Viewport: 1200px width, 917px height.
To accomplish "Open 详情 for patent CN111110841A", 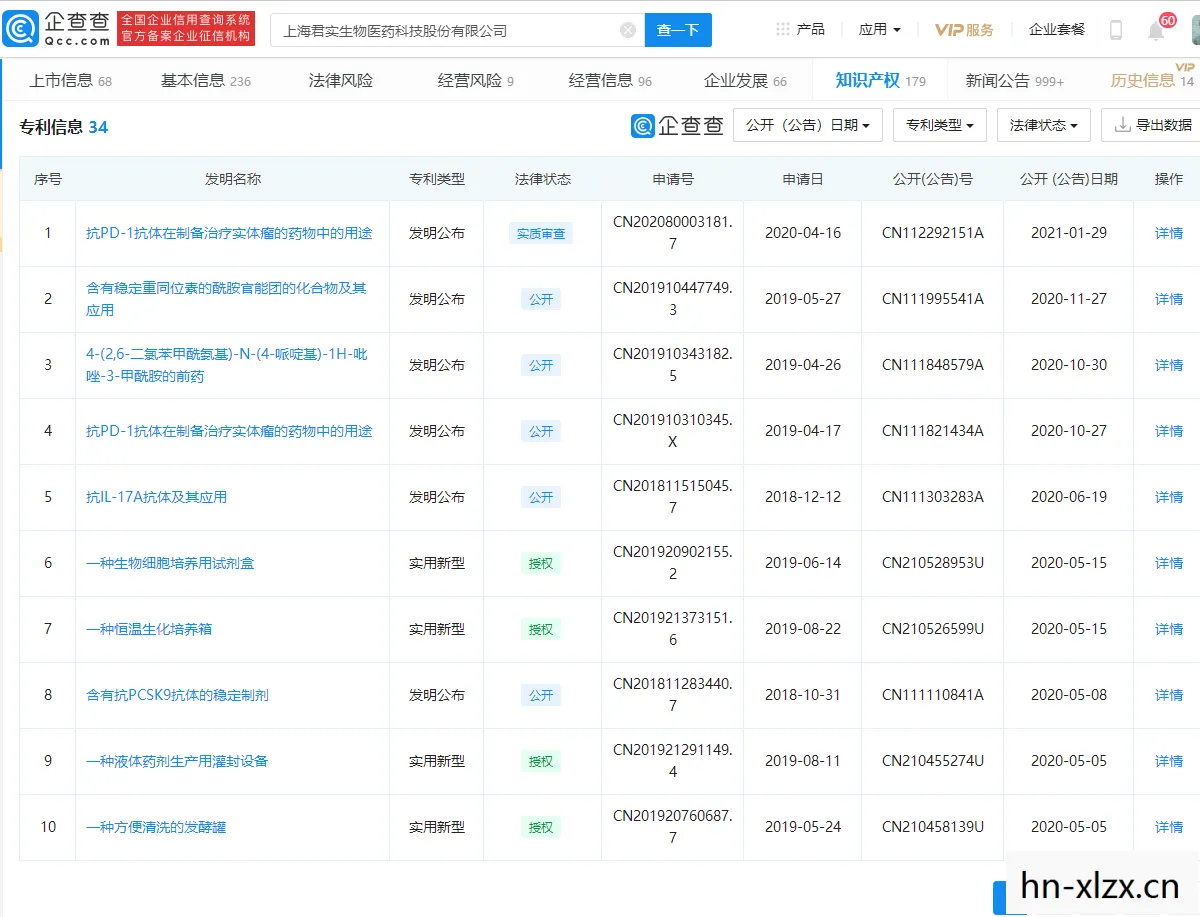I will tap(1169, 695).
